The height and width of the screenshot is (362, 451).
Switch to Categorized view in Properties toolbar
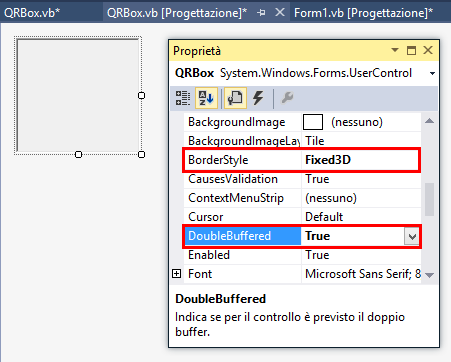tap(183, 98)
